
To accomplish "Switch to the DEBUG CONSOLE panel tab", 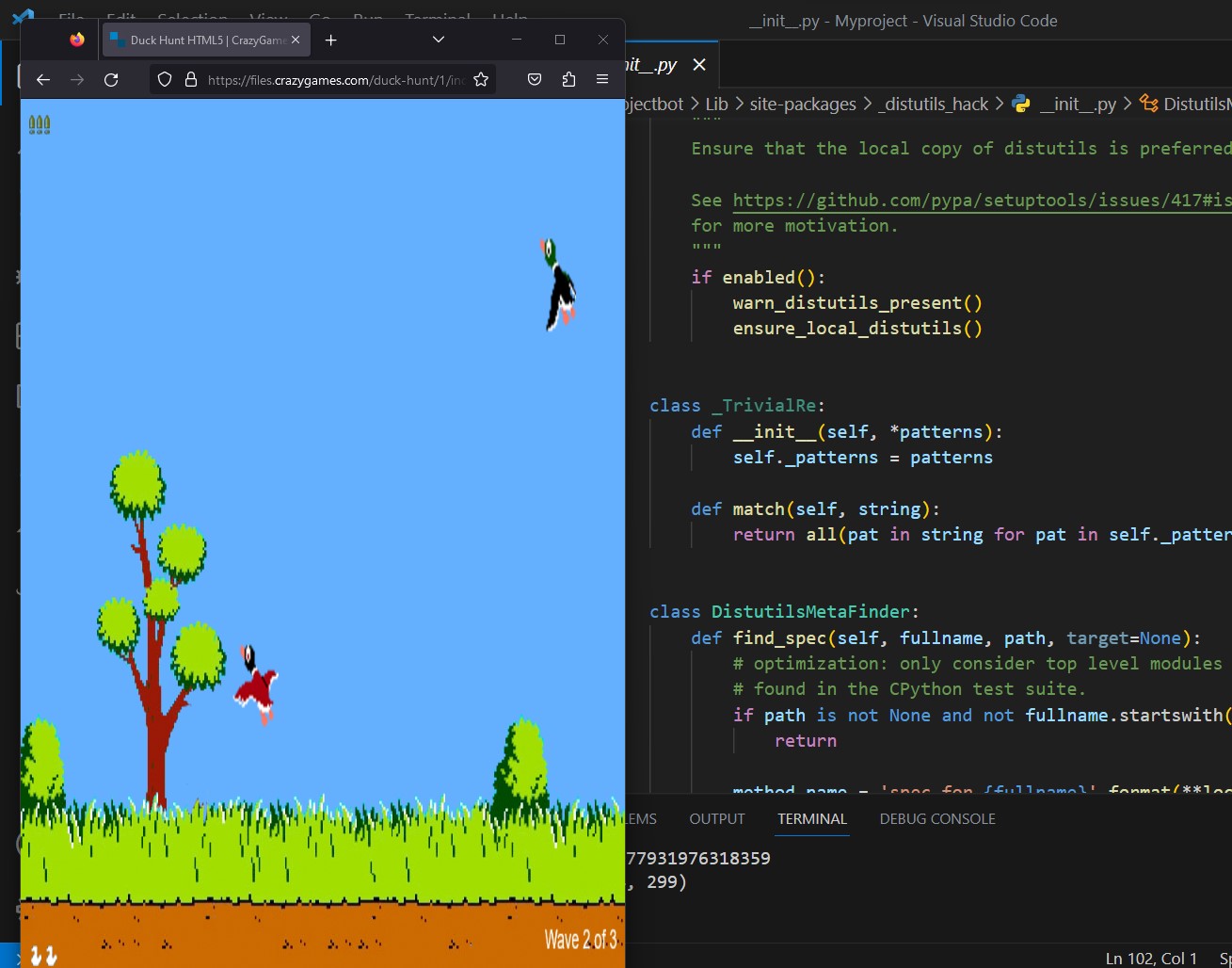I will (x=937, y=818).
